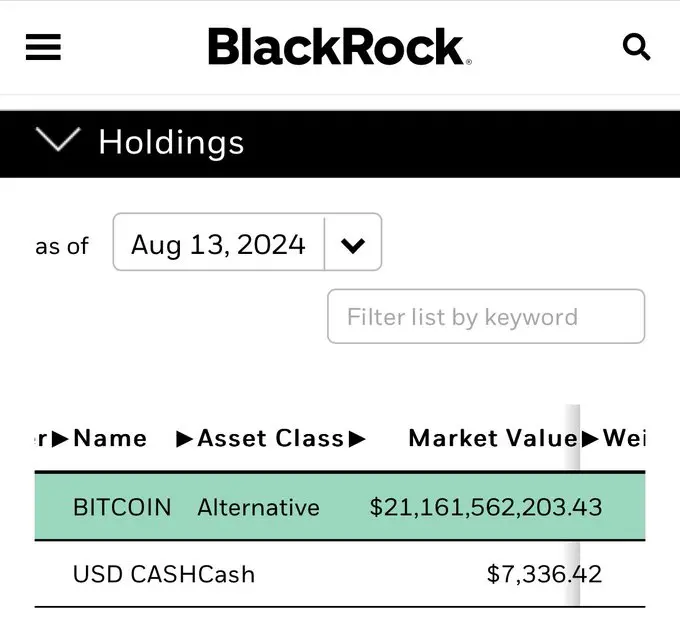Select the BITCOIN holding row name
This screenshot has height=636, width=680.
122,507
